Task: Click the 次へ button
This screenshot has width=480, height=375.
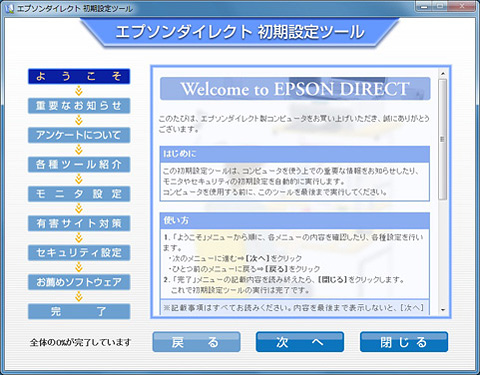Action: coord(300,342)
